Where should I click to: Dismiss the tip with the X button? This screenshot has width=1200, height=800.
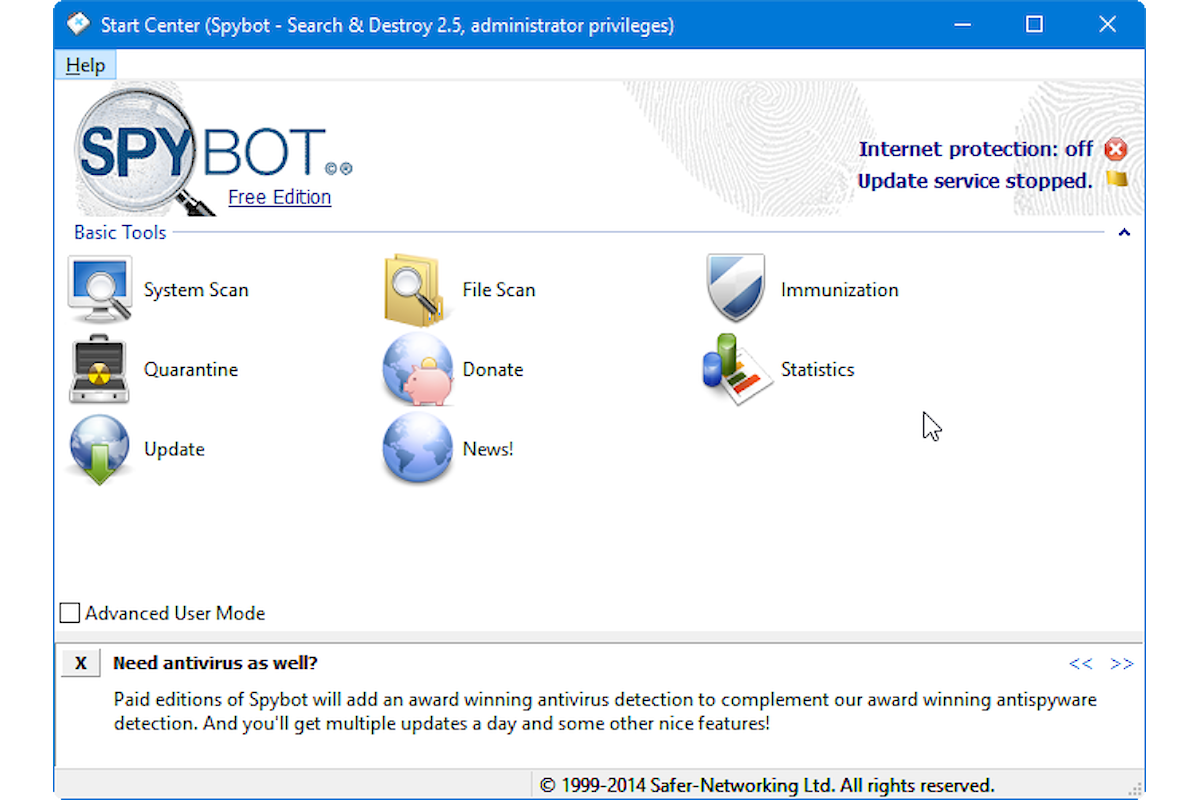(x=81, y=663)
